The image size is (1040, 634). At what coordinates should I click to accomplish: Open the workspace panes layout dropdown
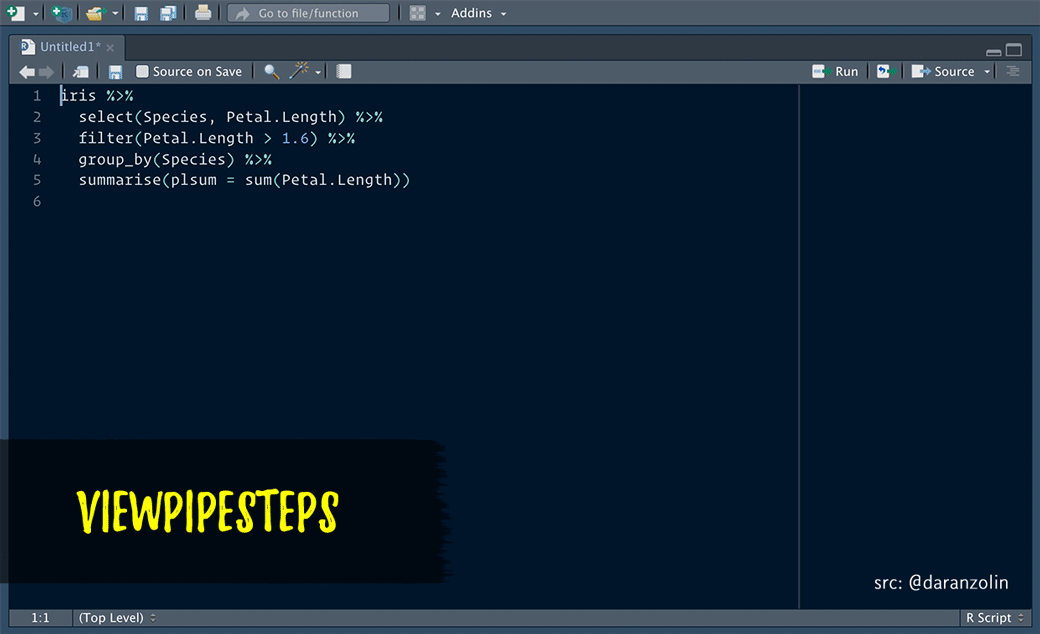[x=416, y=13]
